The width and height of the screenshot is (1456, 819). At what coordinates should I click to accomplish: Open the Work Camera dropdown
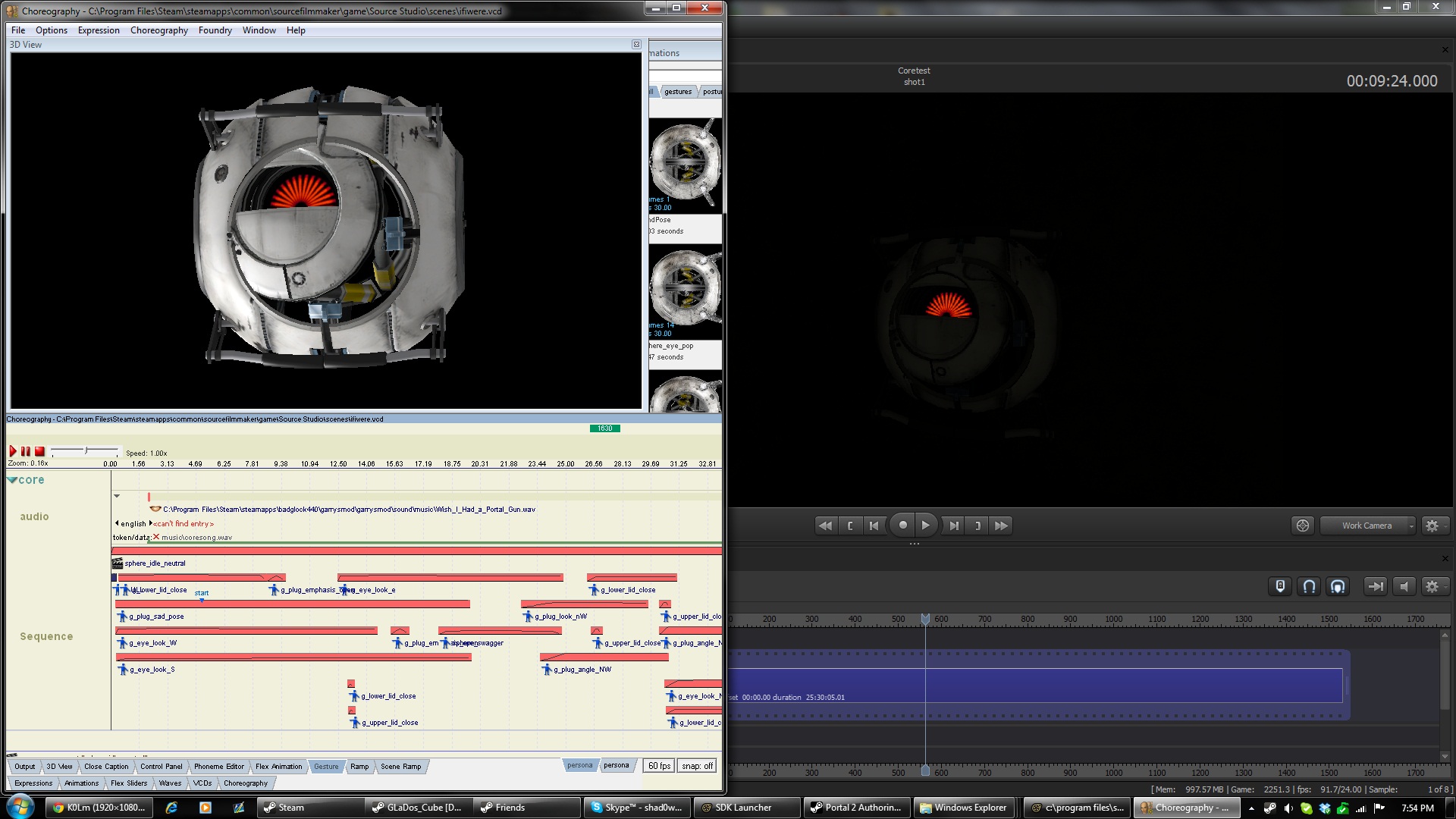pyautogui.click(x=1367, y=526)
